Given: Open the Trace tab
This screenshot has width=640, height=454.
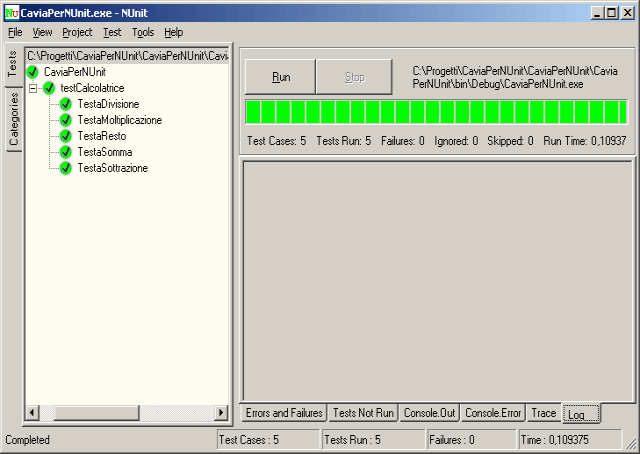Looking at the screenshot, I should pyautogui.click(x=544, y=413).
